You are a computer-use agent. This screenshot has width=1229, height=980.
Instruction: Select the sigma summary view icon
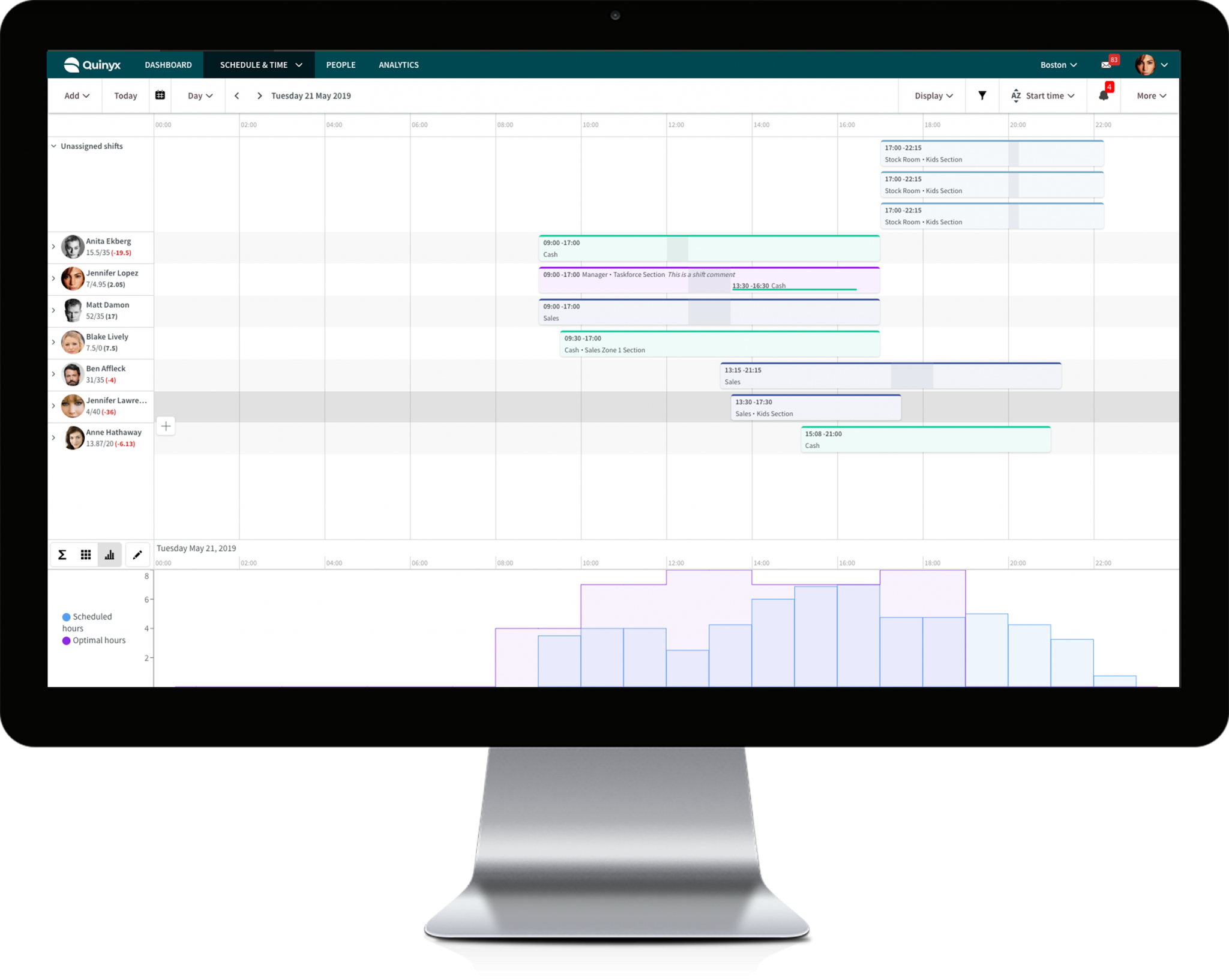62,555
